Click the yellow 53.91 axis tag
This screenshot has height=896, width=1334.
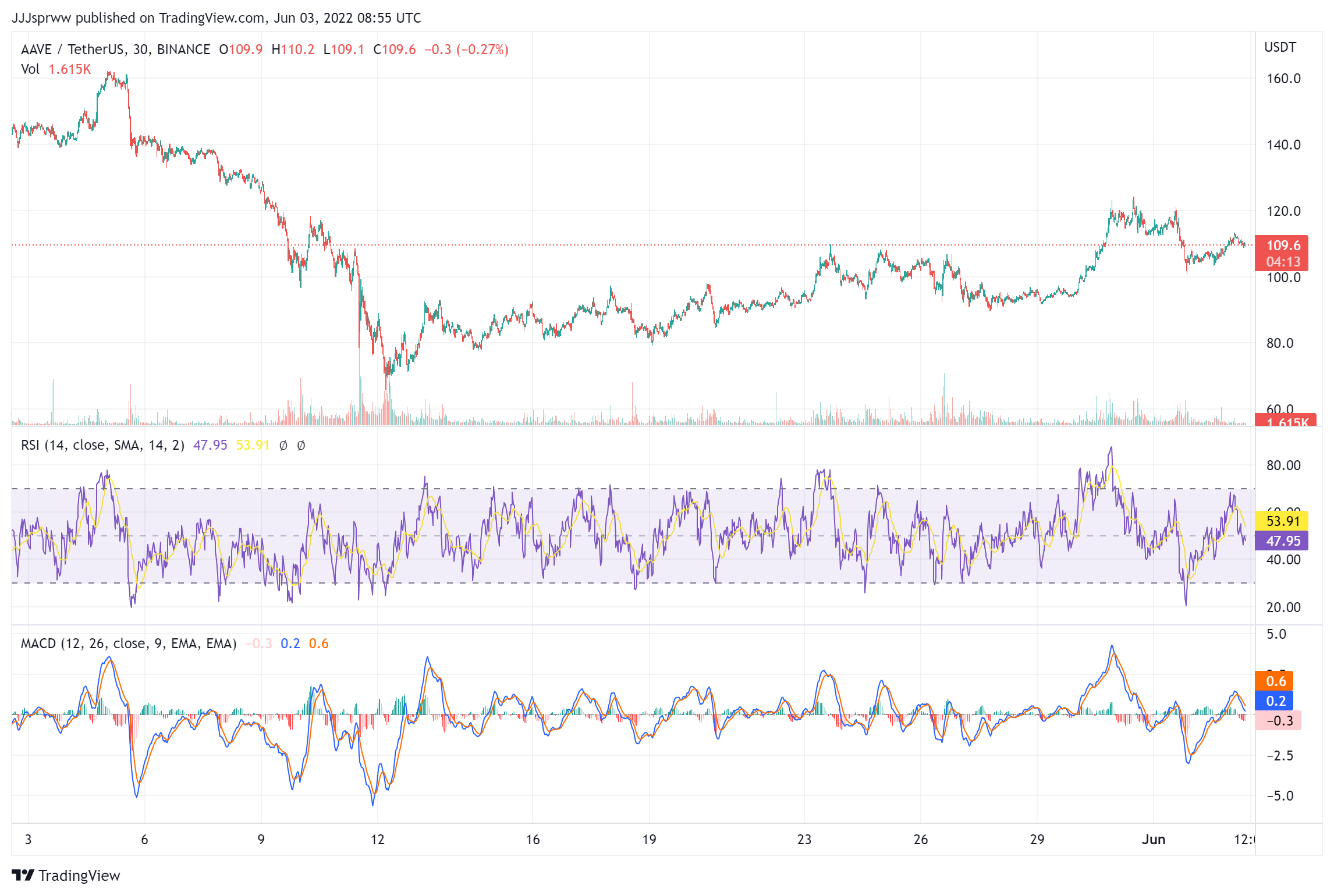click(1282, 521)
